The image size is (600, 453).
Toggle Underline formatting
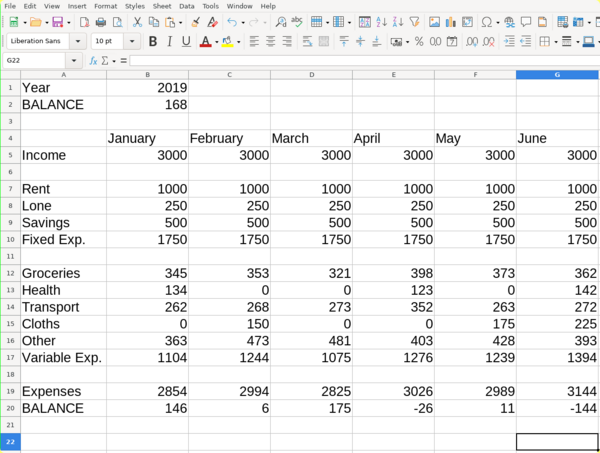186,41
